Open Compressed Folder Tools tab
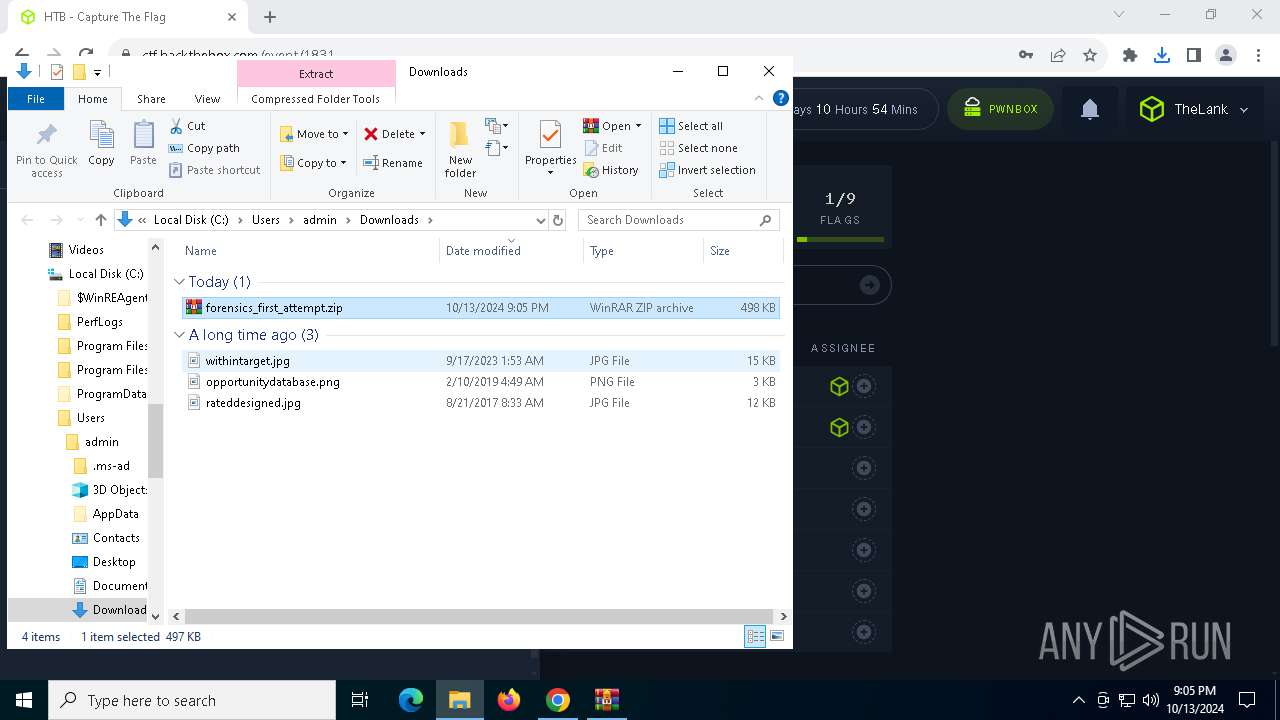Image resolution: width=1280 pixels, height=720 pixels. (316, 99)
